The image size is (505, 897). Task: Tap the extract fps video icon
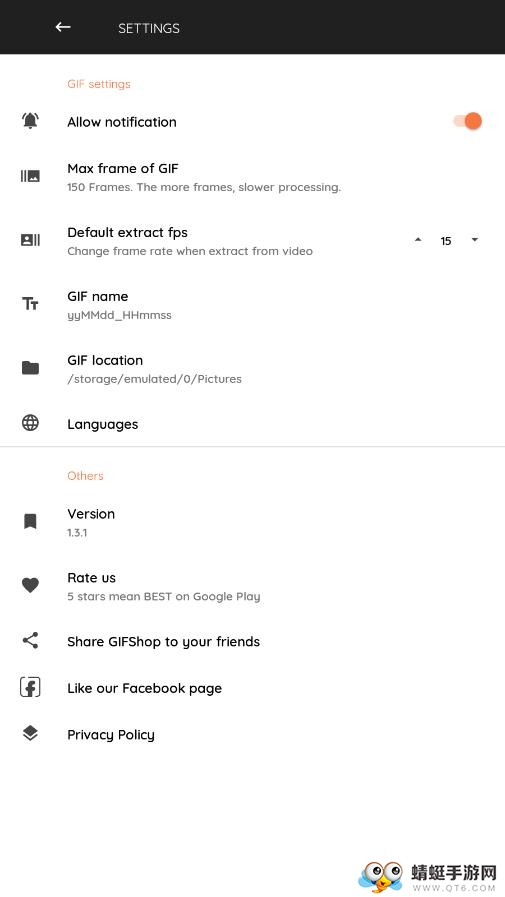point(30,240)
